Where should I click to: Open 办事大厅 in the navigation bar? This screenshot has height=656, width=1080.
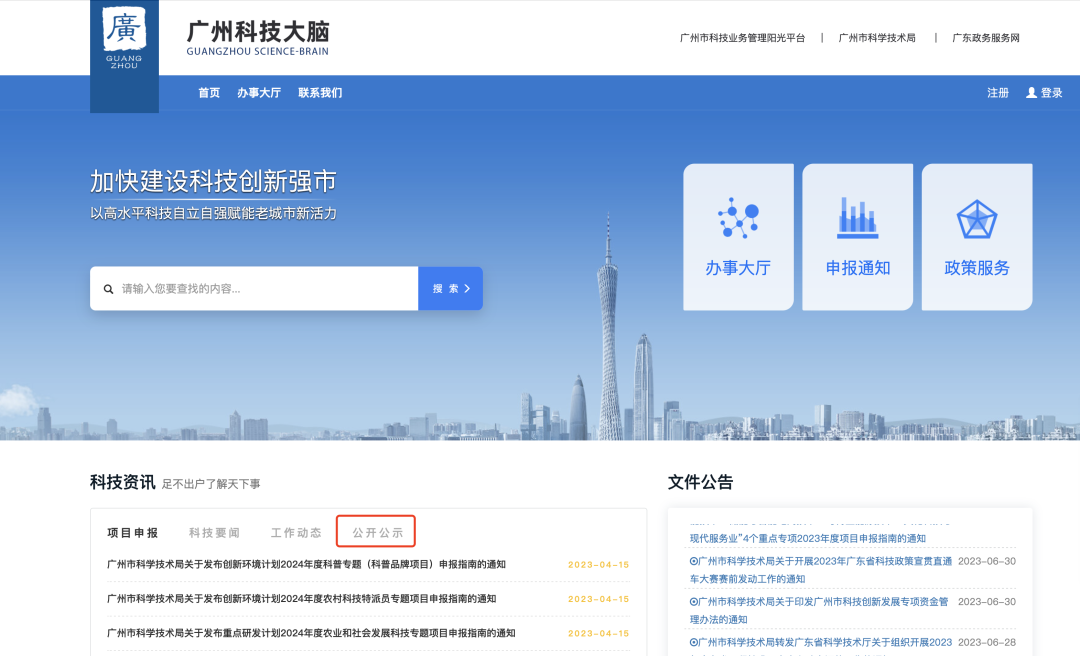coord(259,93)
